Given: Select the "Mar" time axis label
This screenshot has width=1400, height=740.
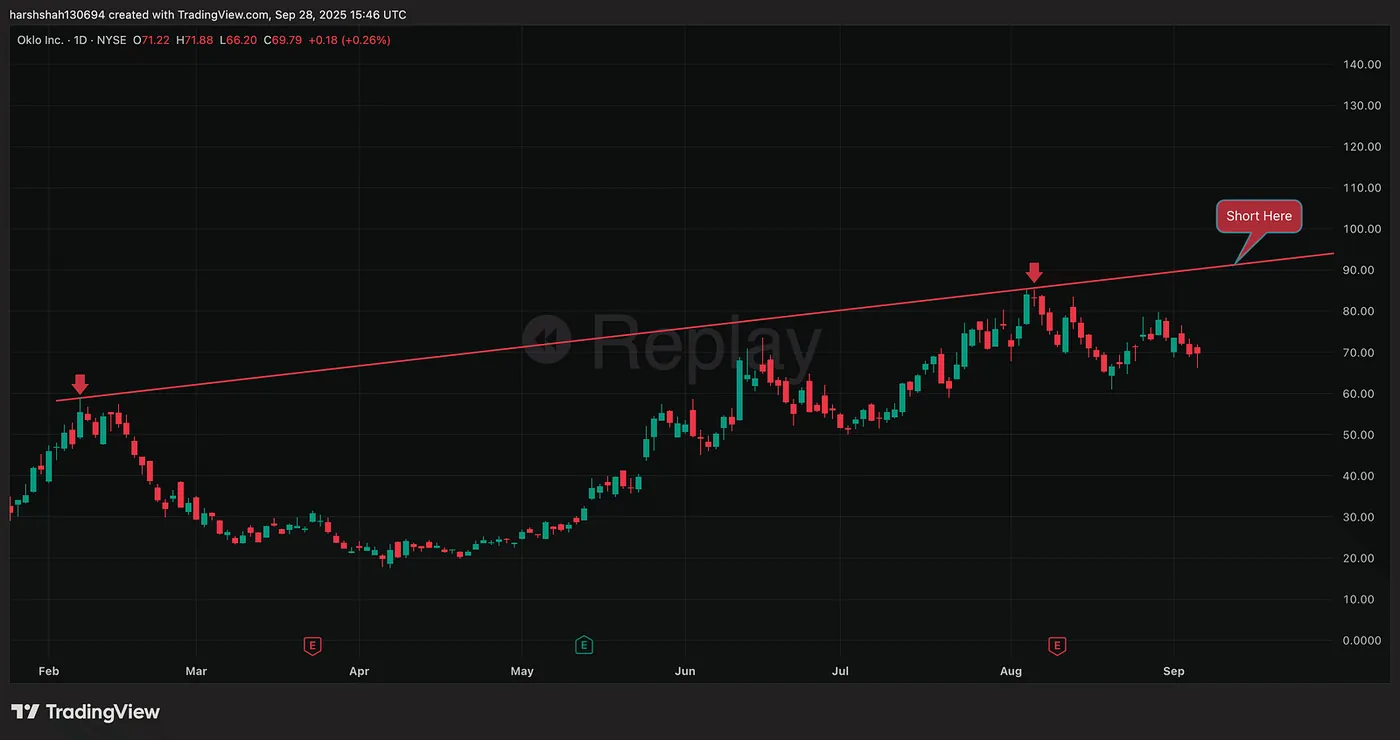Looking at the screenshot, I should coord(196,671).
